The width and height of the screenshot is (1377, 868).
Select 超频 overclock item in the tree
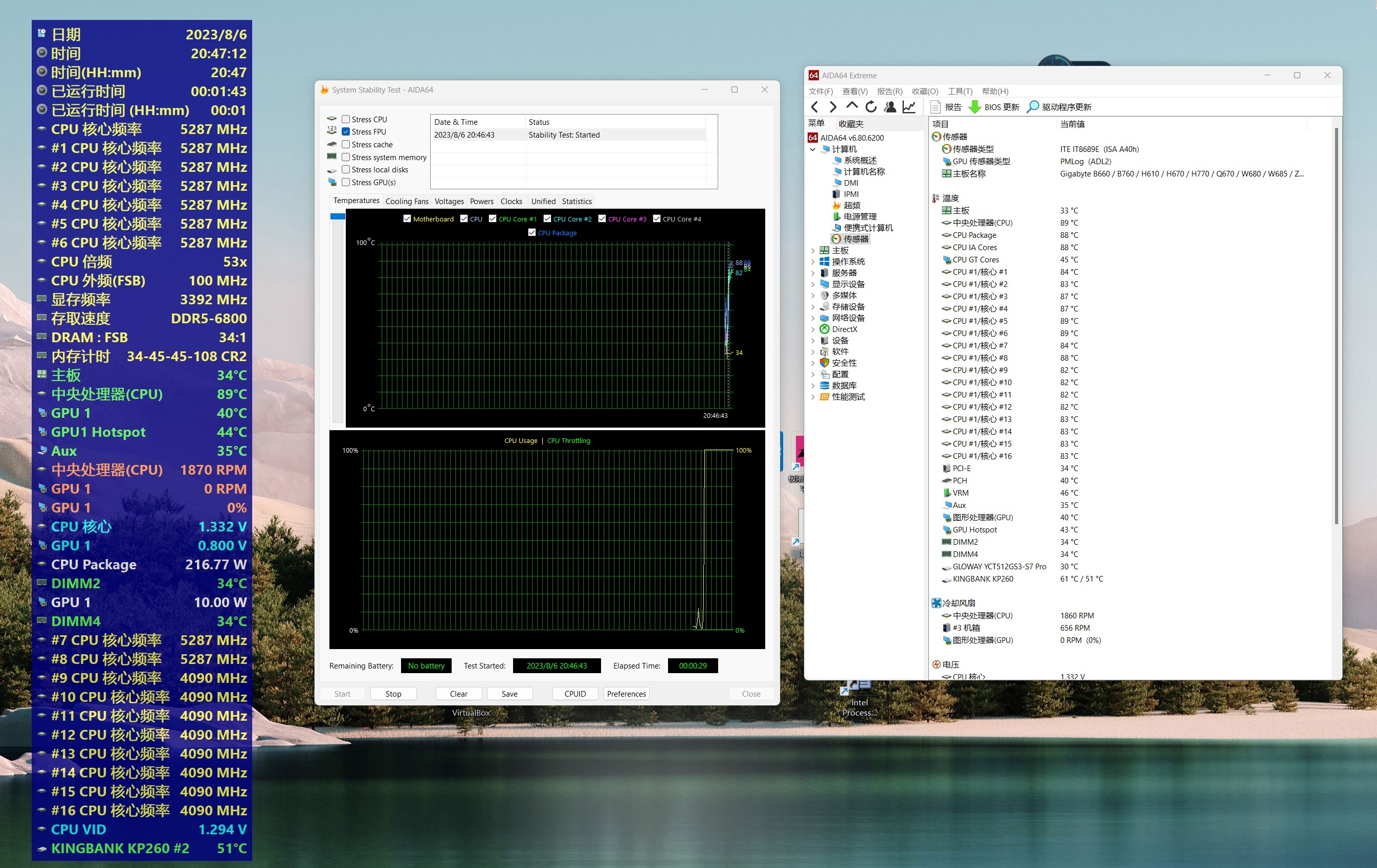[x=852, y=205]
